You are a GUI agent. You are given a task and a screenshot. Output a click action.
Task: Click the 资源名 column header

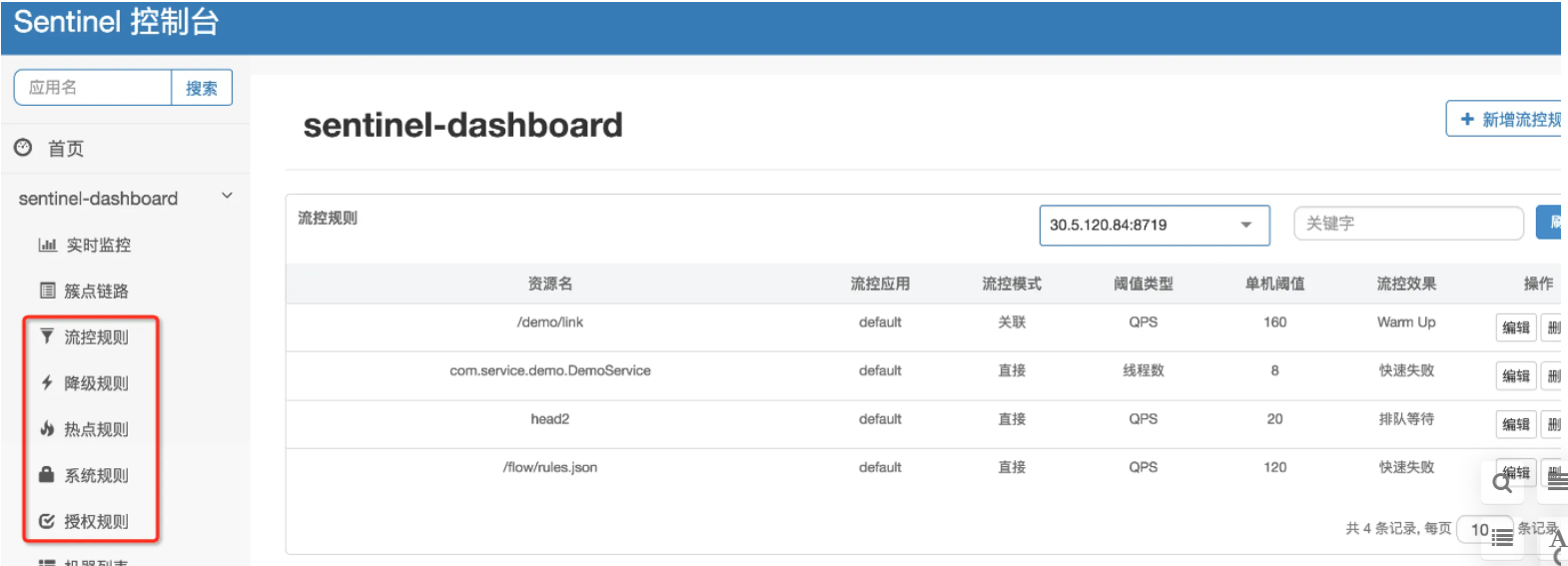click(550, 283)
